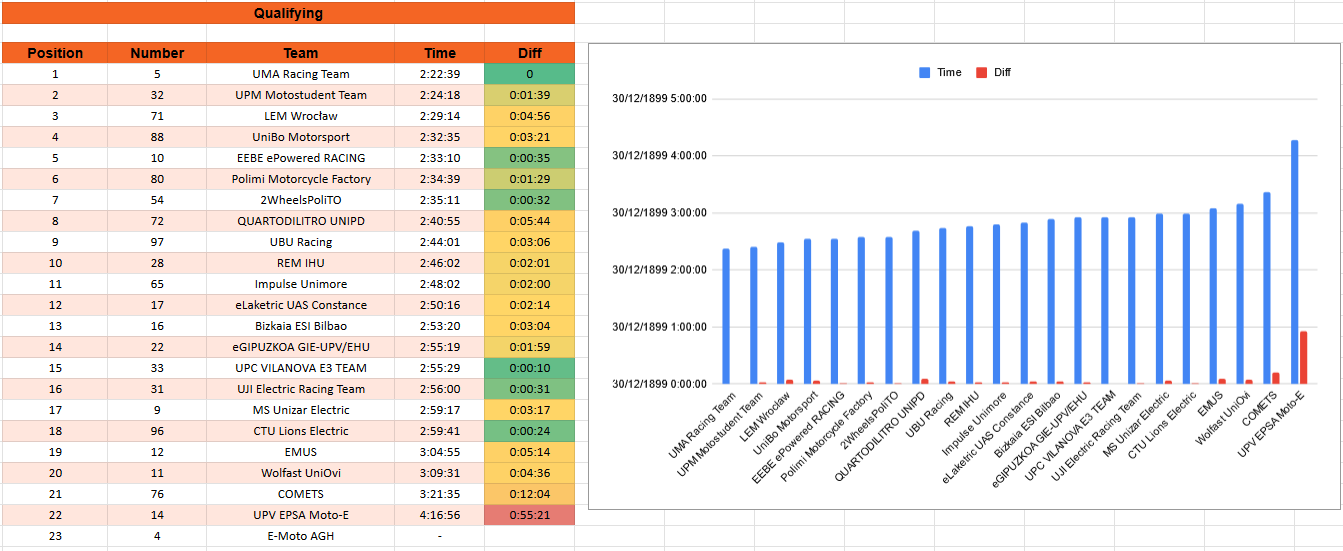Select the UMA Racing Team cell

(x=301, y=74)
